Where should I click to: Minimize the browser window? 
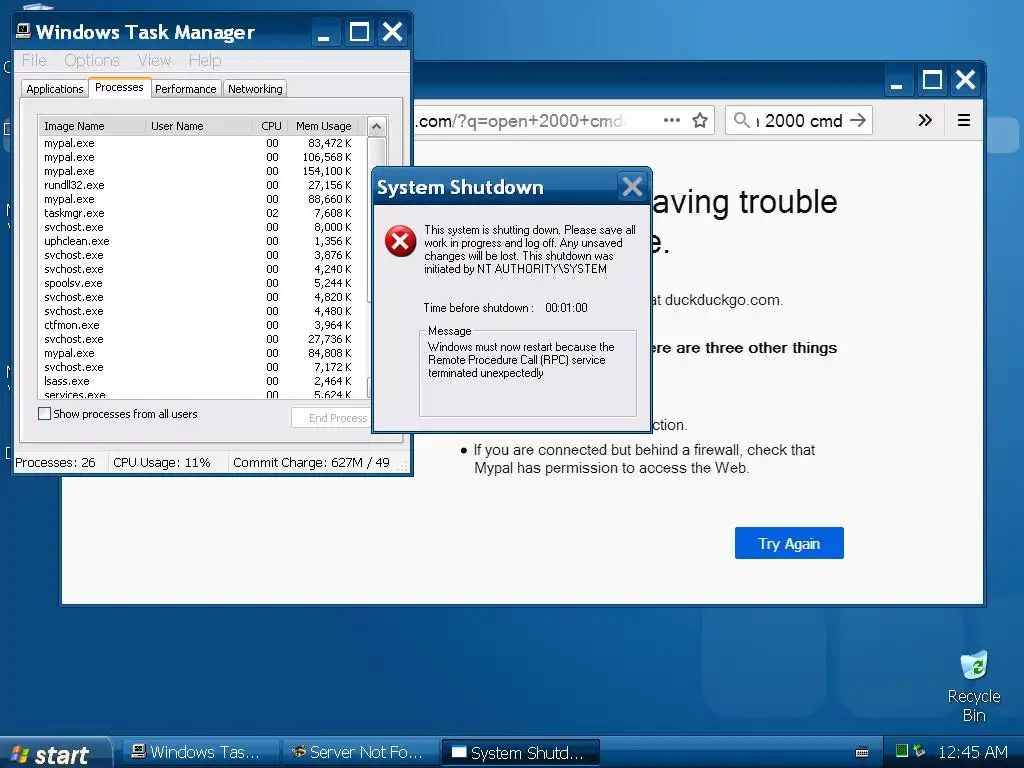(x=897, y=81)
